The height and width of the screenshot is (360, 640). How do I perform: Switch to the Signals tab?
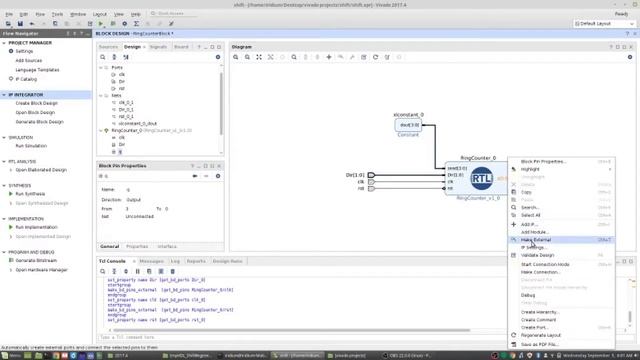(x=158, y=47)
